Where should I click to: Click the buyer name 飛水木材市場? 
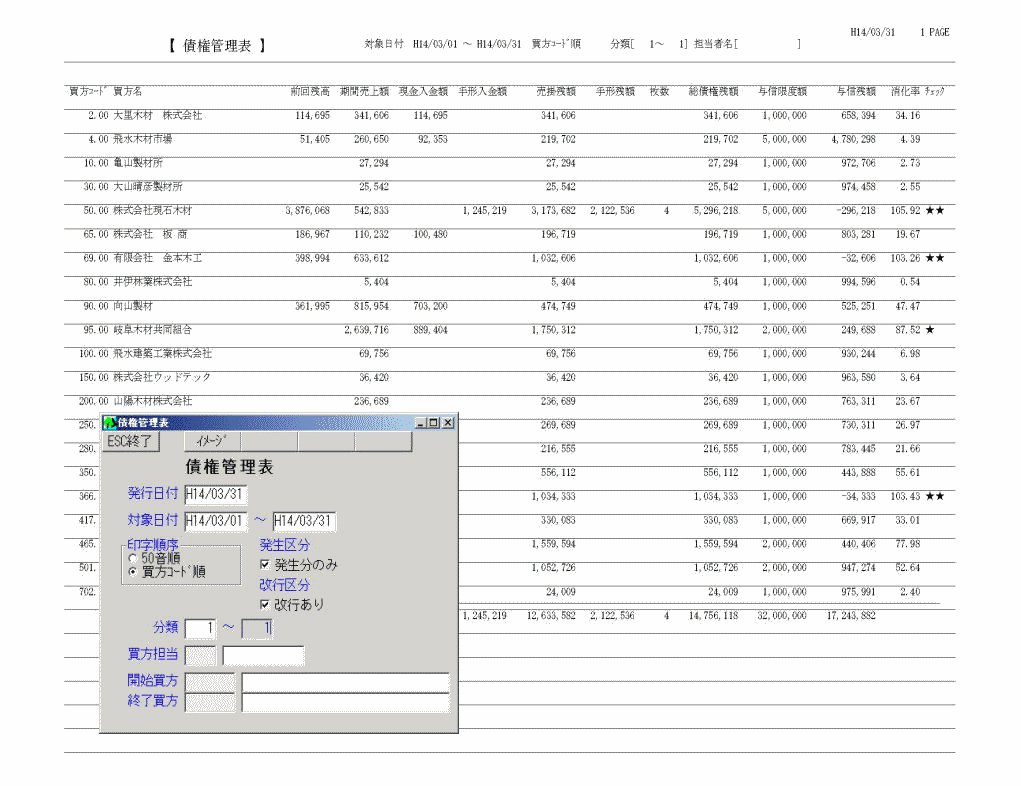click(x=143, y=139)
